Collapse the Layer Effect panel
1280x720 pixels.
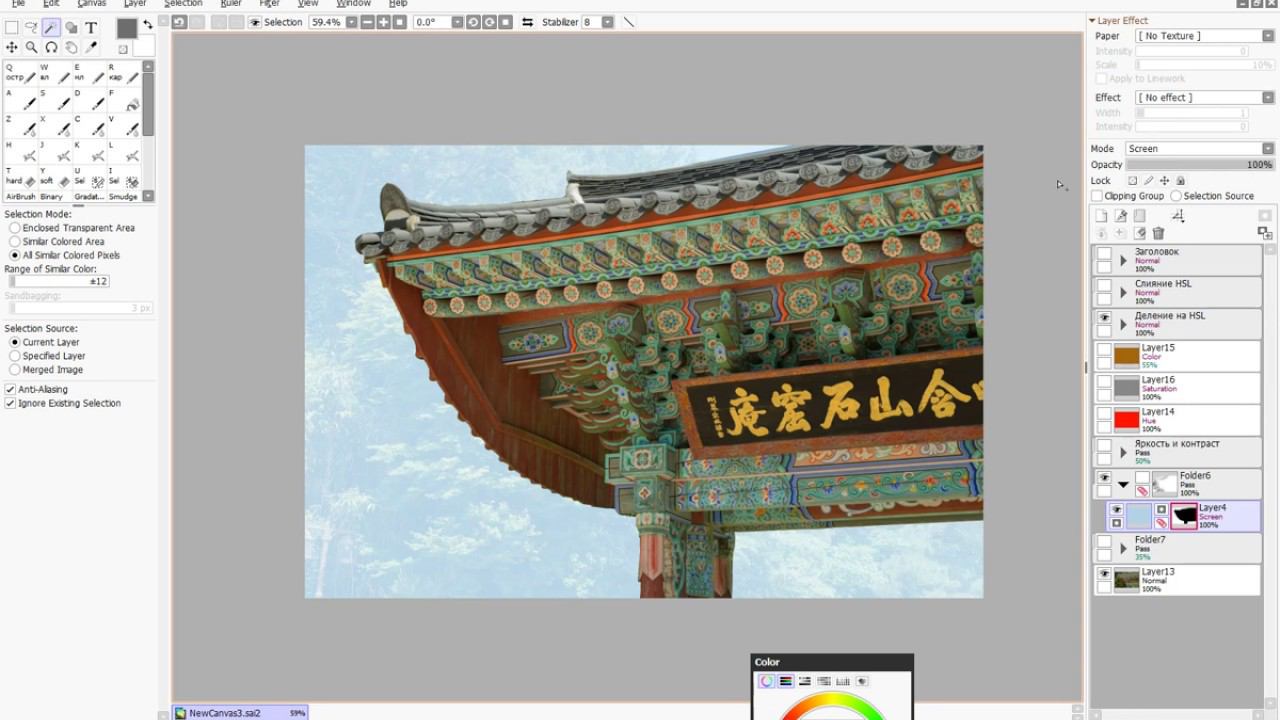point(1093,20)
